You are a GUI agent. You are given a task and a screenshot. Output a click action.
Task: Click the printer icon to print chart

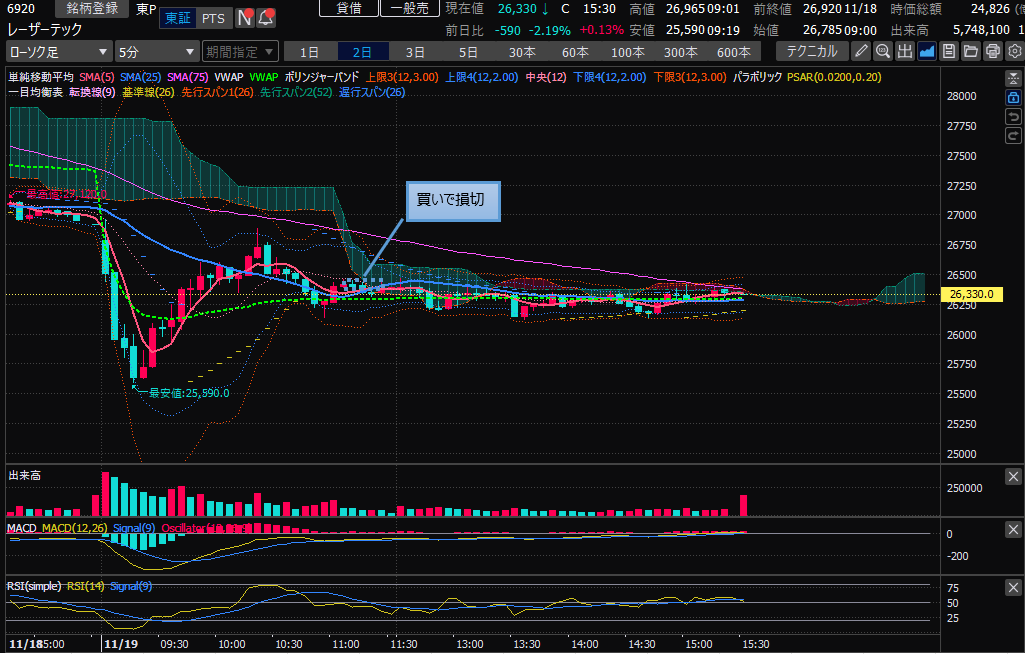click(x=993, y=51)
